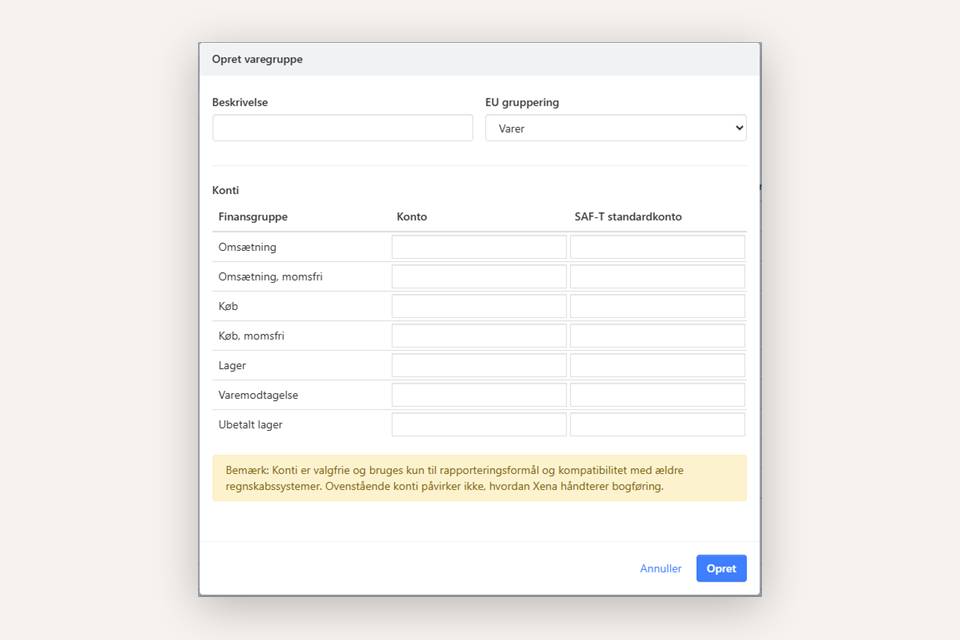Screen dimensions: 960x640
Task: Select Konto input for Omsætning, momsfri
Action: [479, 277]
